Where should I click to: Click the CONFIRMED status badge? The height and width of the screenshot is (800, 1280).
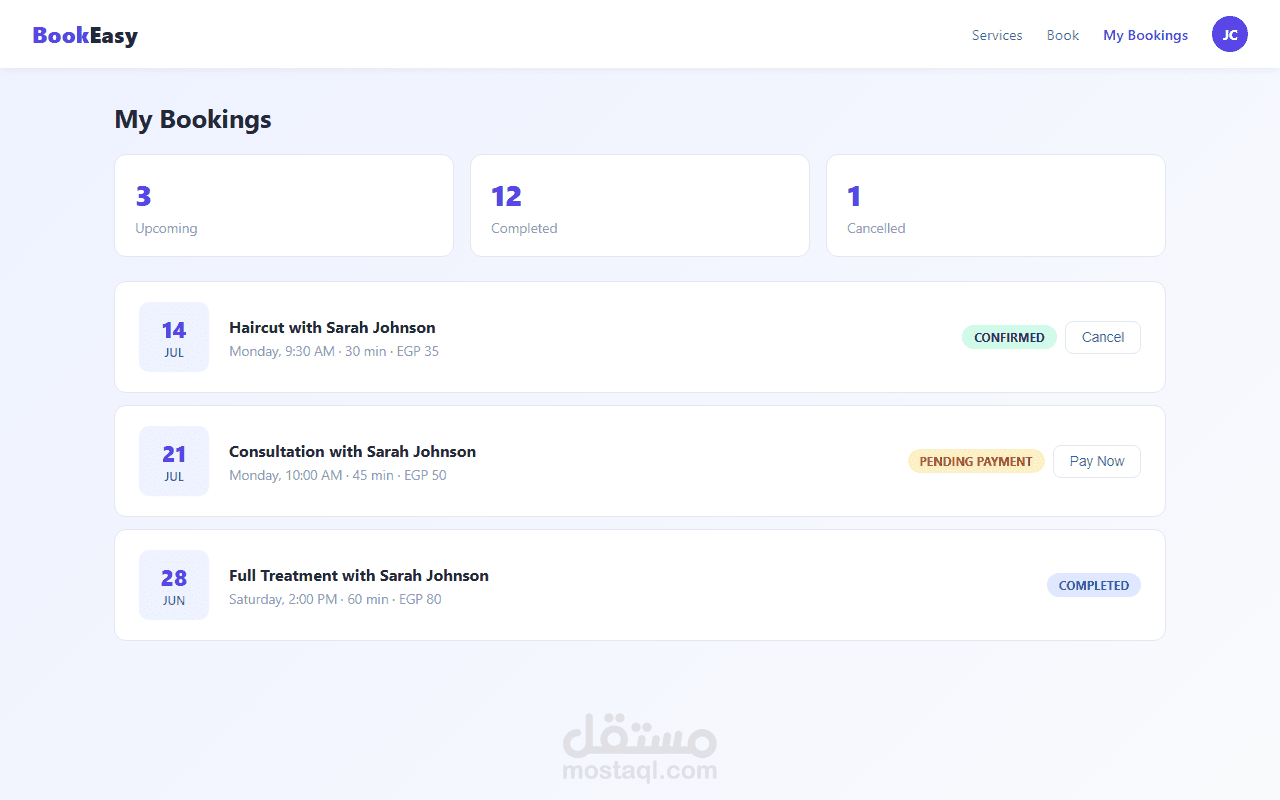pyautogui.click(x=1009, y=337)
